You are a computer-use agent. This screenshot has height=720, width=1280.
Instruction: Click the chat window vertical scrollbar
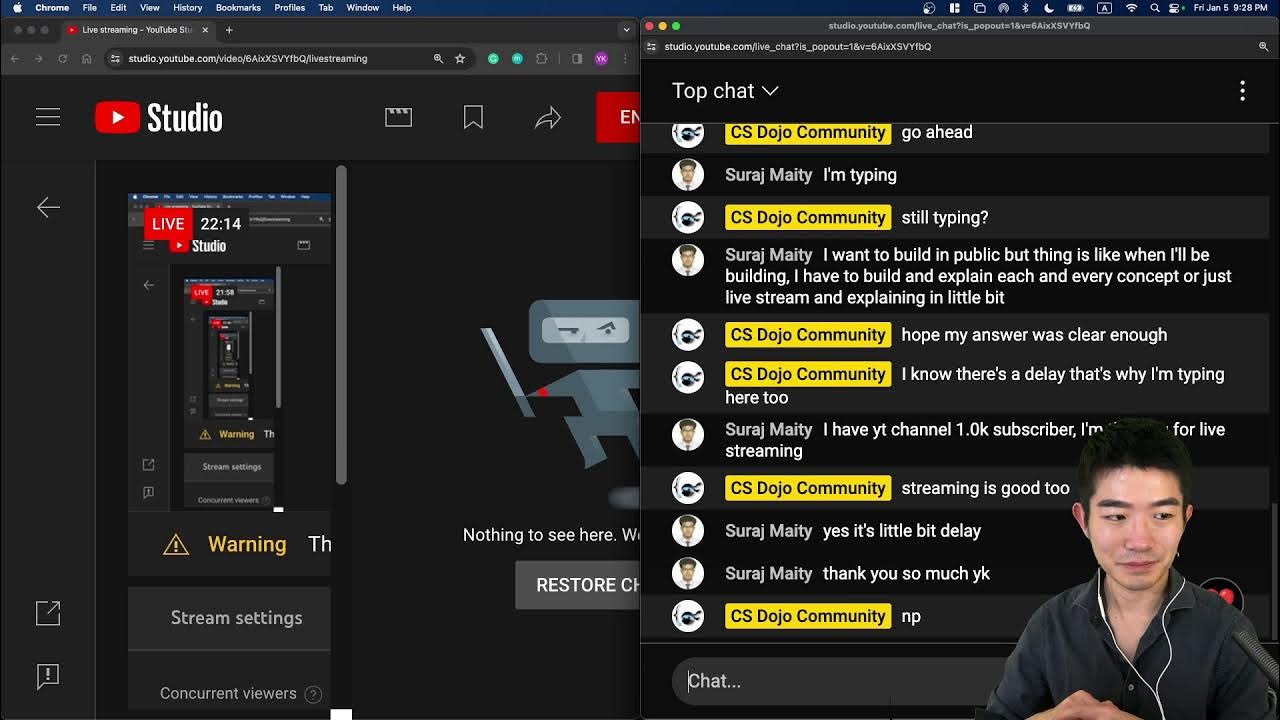click(x=1274, y=570)
